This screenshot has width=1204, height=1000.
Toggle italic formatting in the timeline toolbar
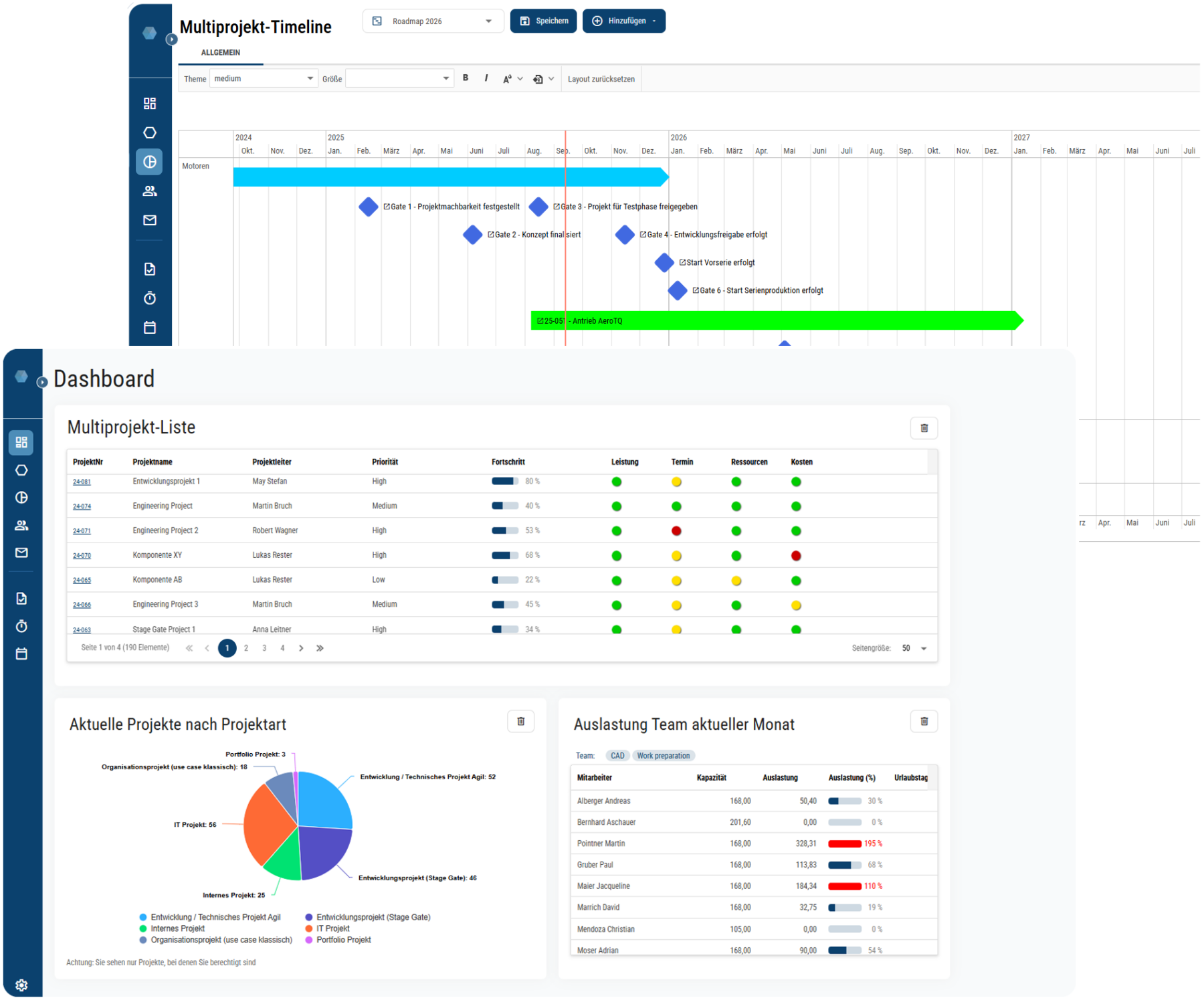pos(486,78)
